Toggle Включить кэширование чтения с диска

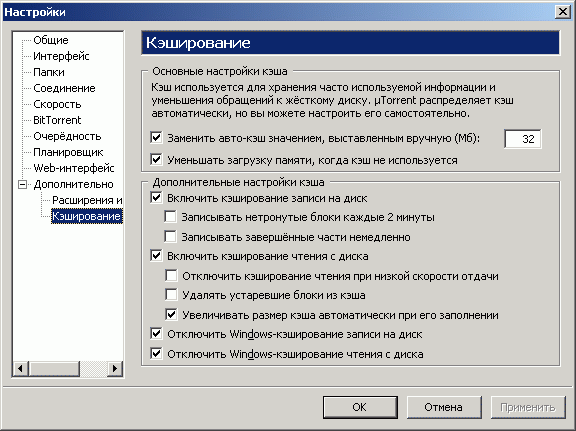click(156, 255)
